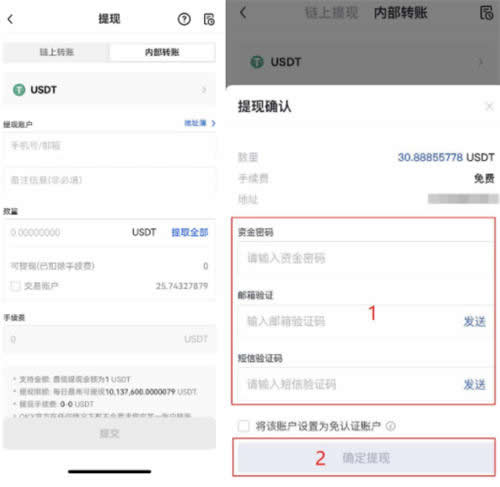500x487 pixels.
Task: Close the 提现确认 dialog with X
Action: point(489,107)
